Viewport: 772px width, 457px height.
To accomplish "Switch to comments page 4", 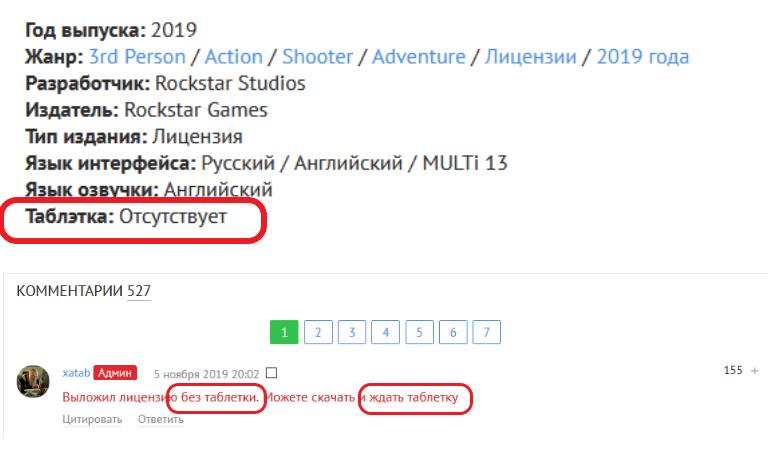I will 386,332.
